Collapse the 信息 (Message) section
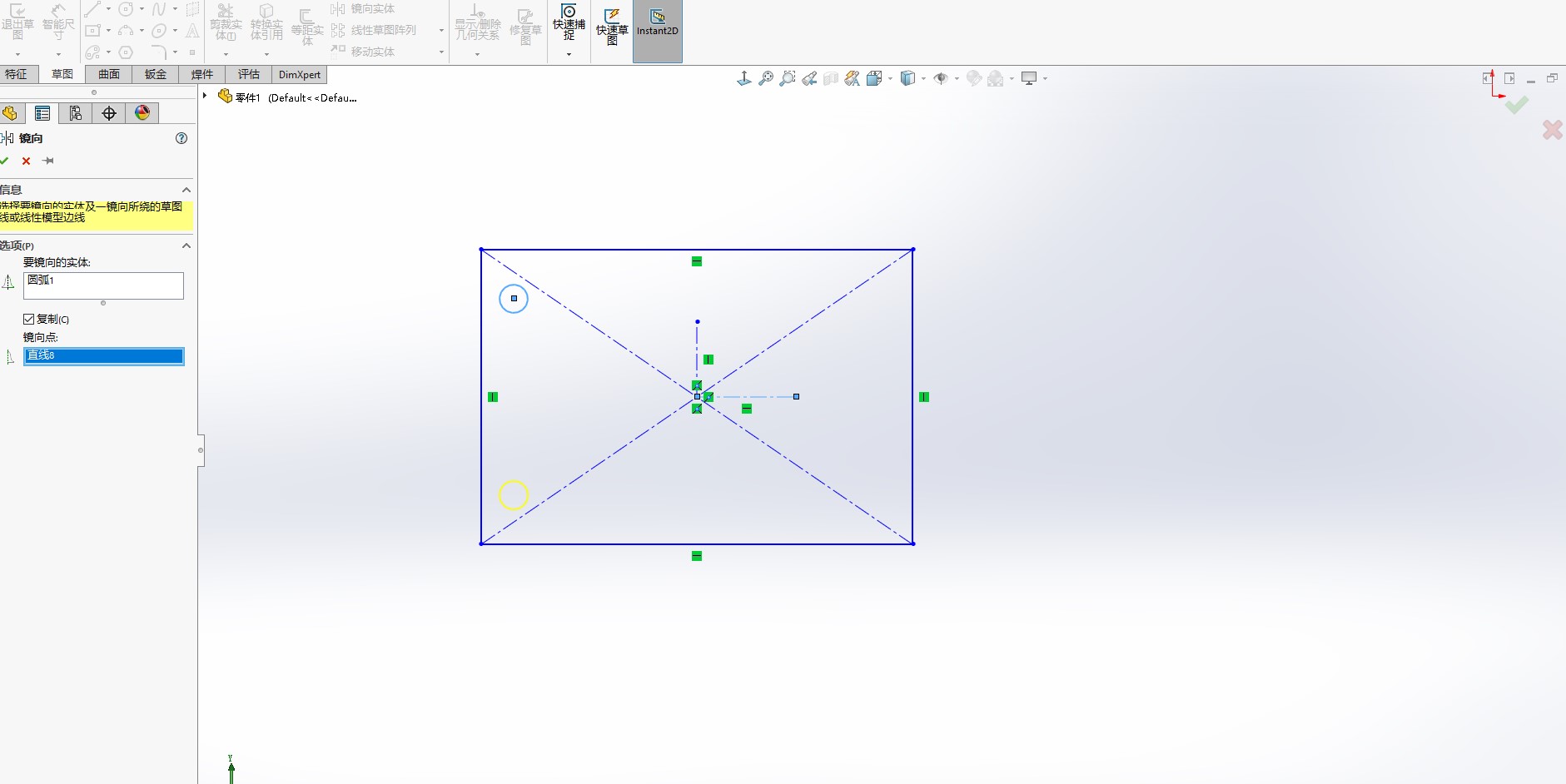Screen dimensions: 1566x784 coord(186,190)
